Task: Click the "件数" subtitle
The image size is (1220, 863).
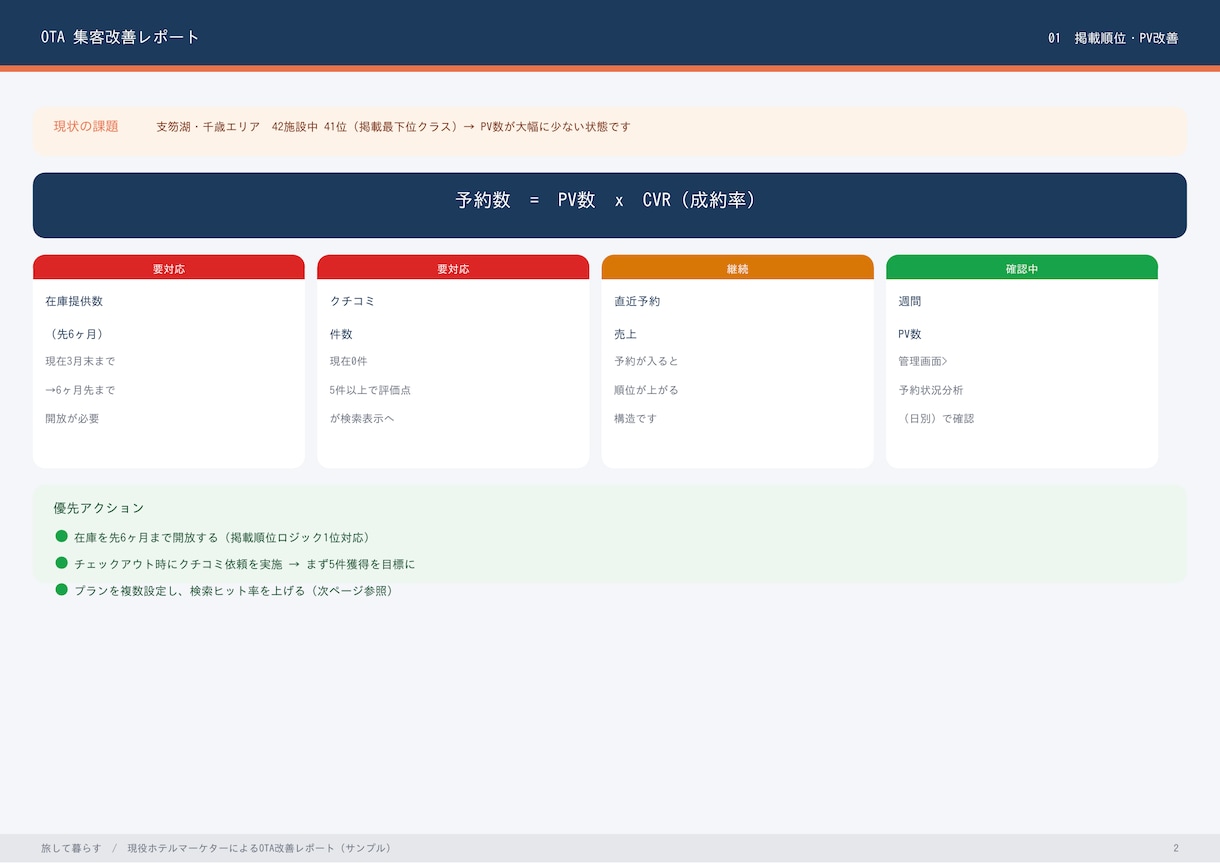Action: point(341,334)
